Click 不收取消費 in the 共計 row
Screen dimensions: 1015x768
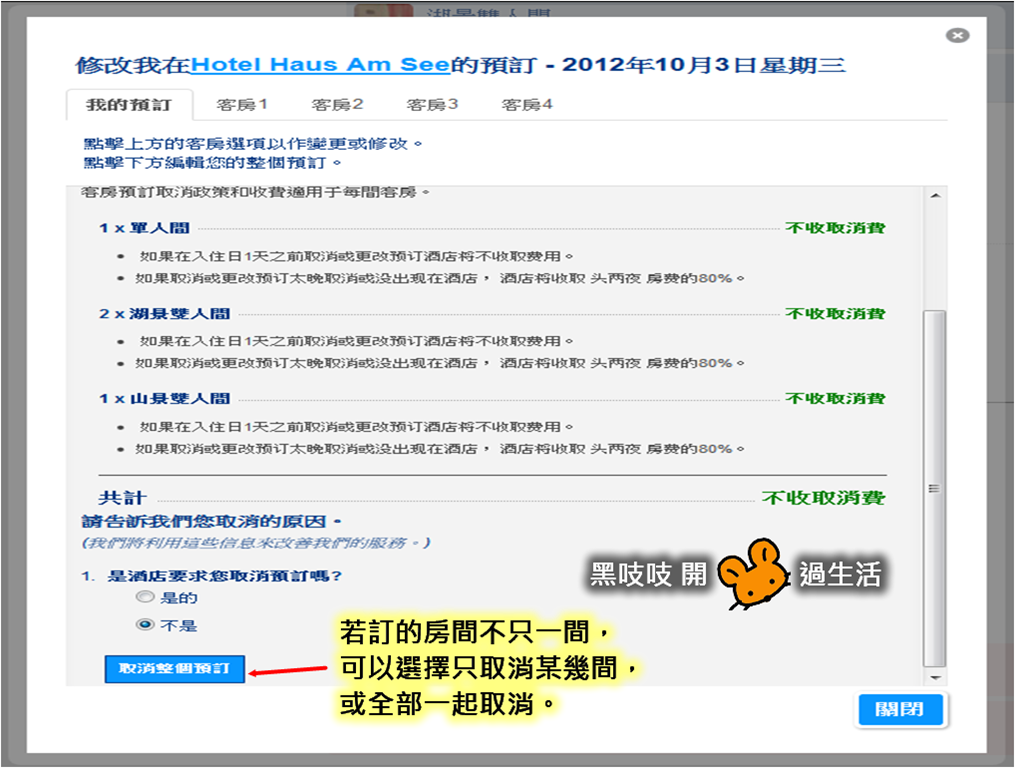[x=823, y=497]
